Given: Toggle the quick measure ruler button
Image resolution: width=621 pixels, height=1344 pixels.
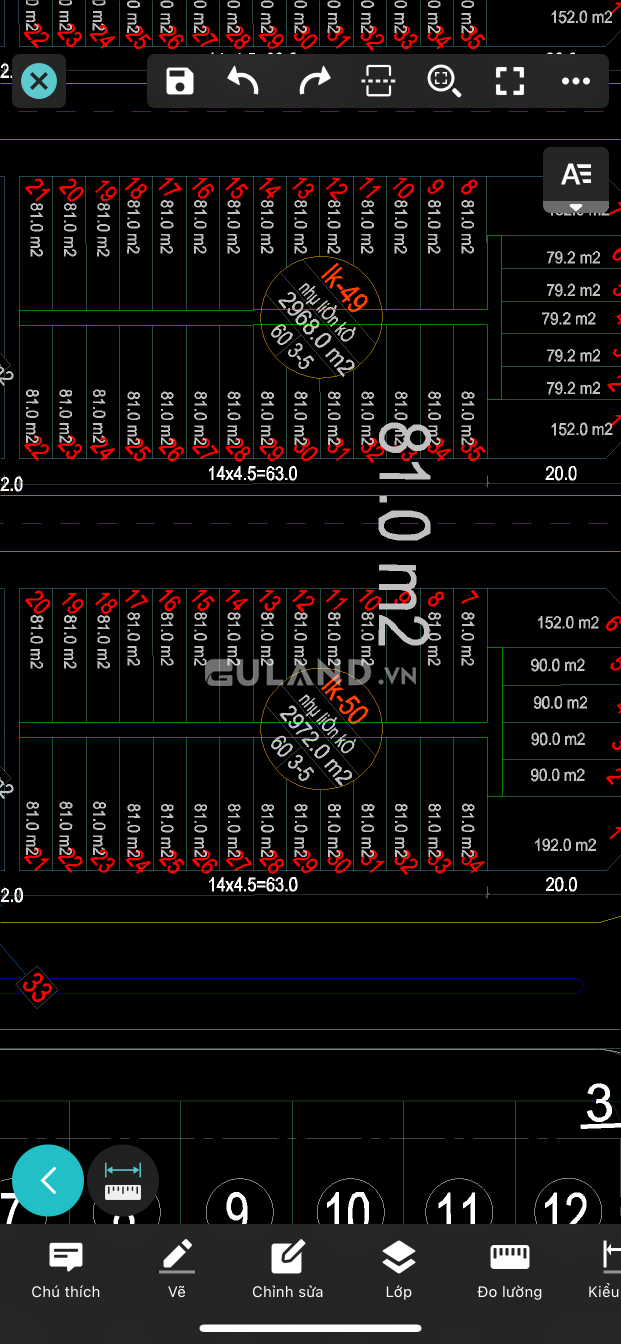Looking at the screenshot, I should click(123, 1181).
